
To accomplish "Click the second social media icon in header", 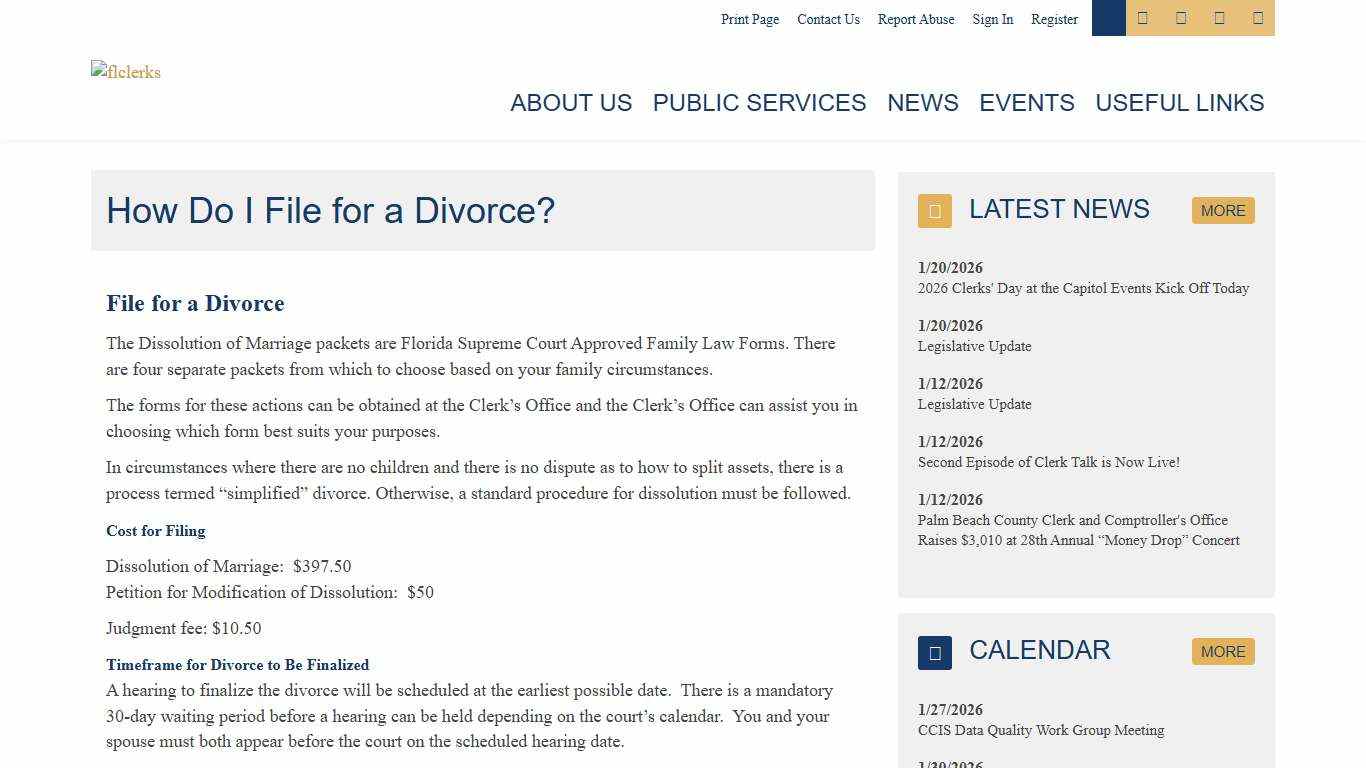I will tap(1180, 18).
